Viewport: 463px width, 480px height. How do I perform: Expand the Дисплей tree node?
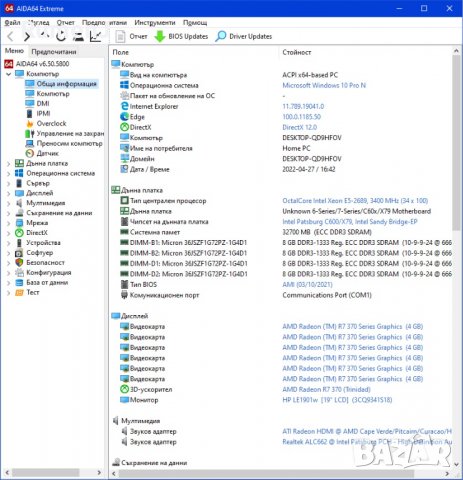point(9,193)
